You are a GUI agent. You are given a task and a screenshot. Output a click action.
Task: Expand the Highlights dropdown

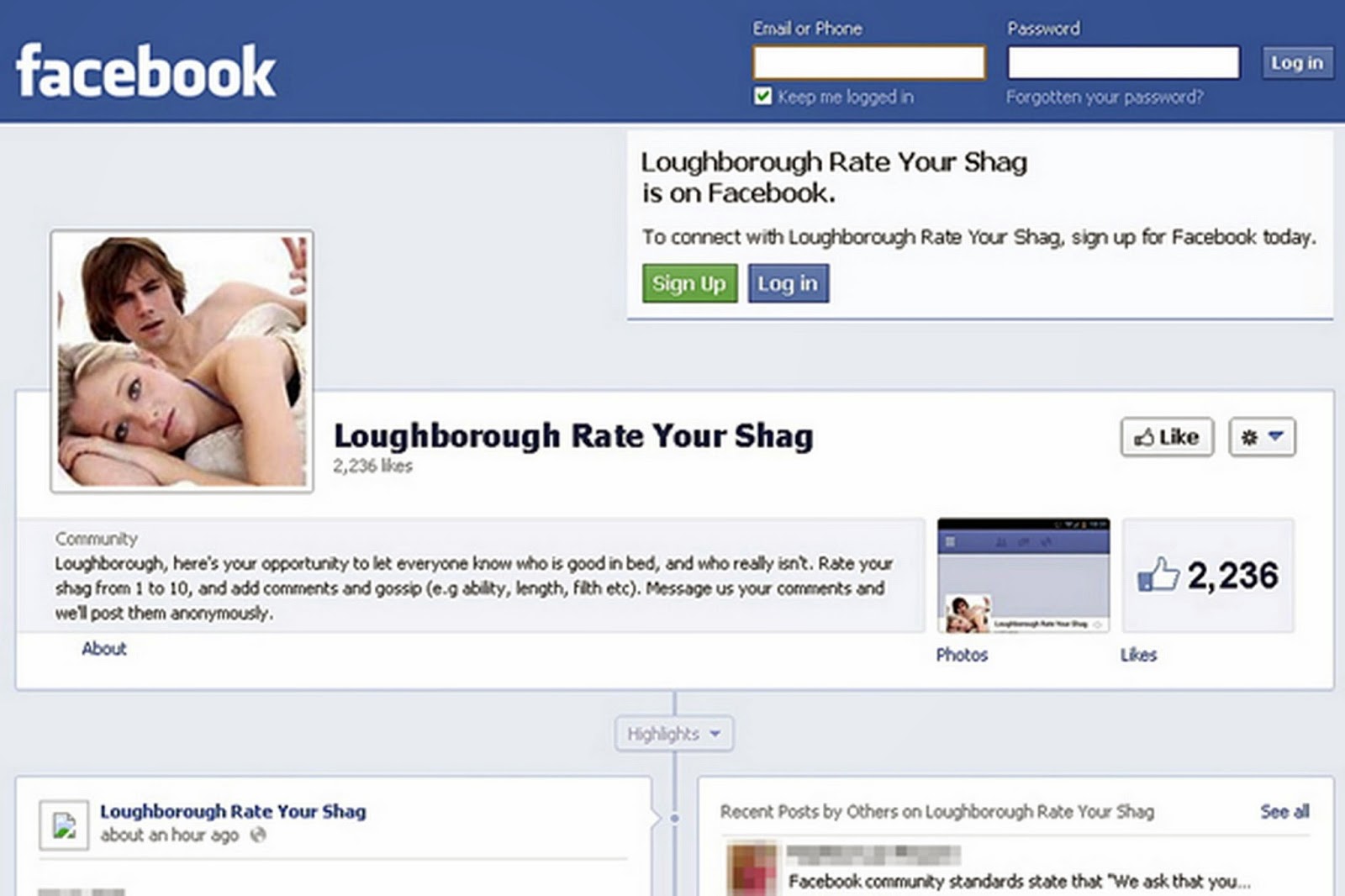674,734
